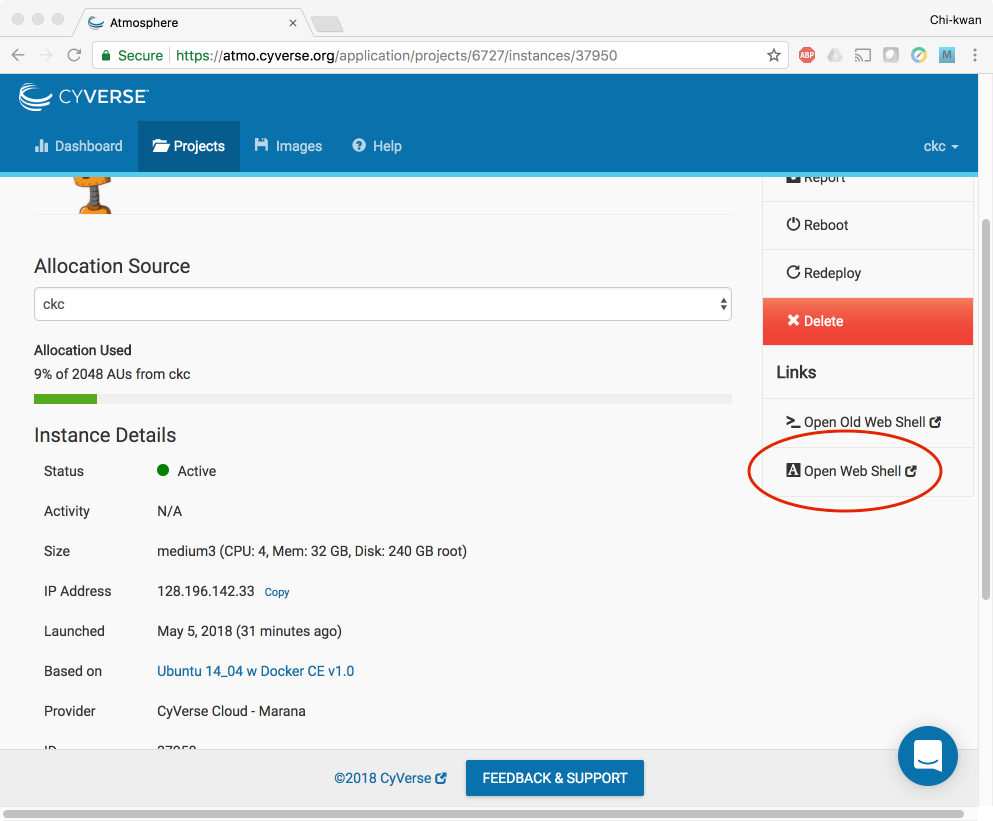Bookmark page with the star icon

(x=773, y=55)
